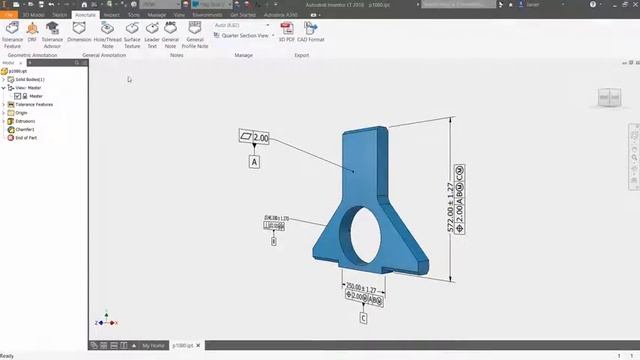The height and width of the screenshot is (360, 640).
Task: Click the browser search magnifier icon
Action: (x=77, y=63)
